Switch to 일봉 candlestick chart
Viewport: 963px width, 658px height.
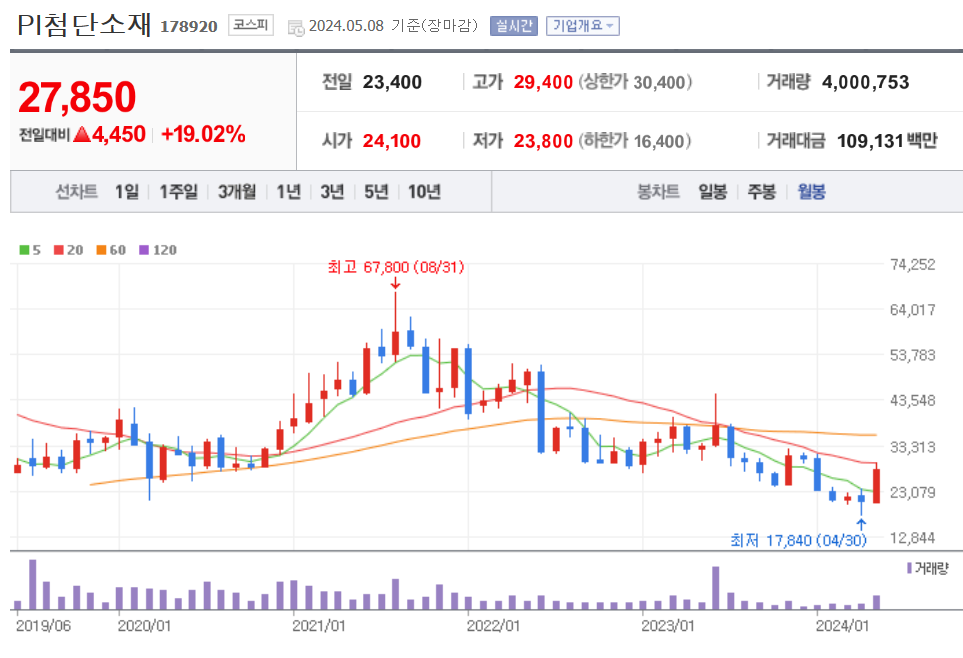point(713,192)
